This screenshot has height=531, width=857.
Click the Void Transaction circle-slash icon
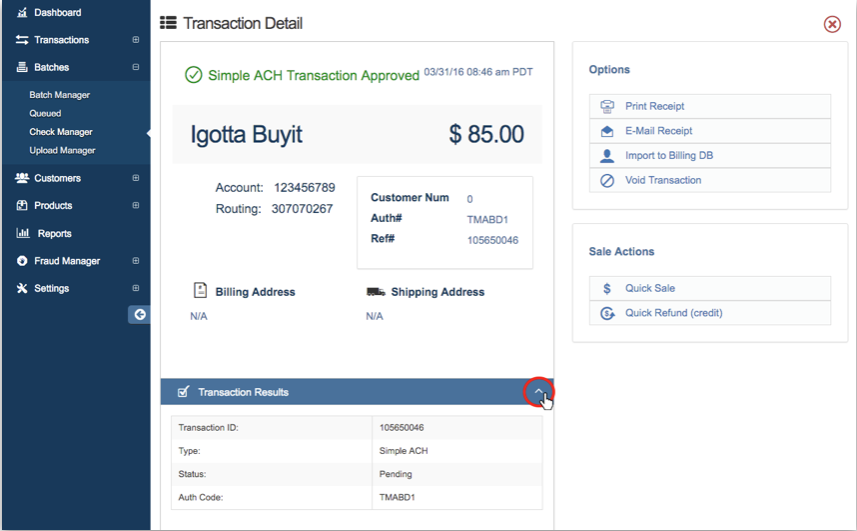tap(607, 181)
